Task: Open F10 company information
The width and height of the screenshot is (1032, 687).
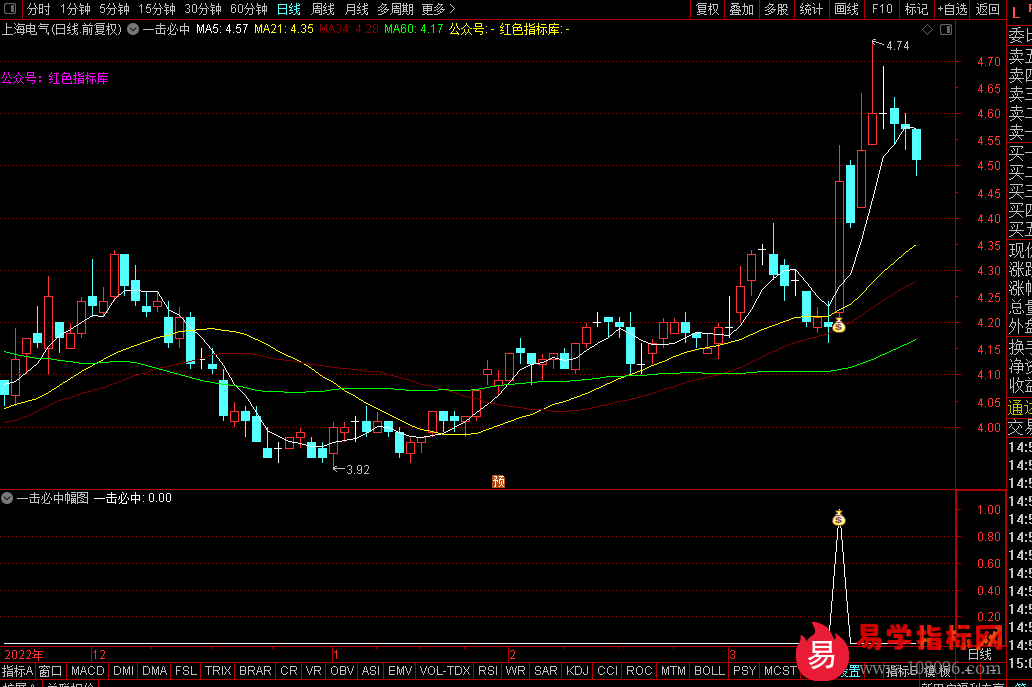Action: [882, 9]
